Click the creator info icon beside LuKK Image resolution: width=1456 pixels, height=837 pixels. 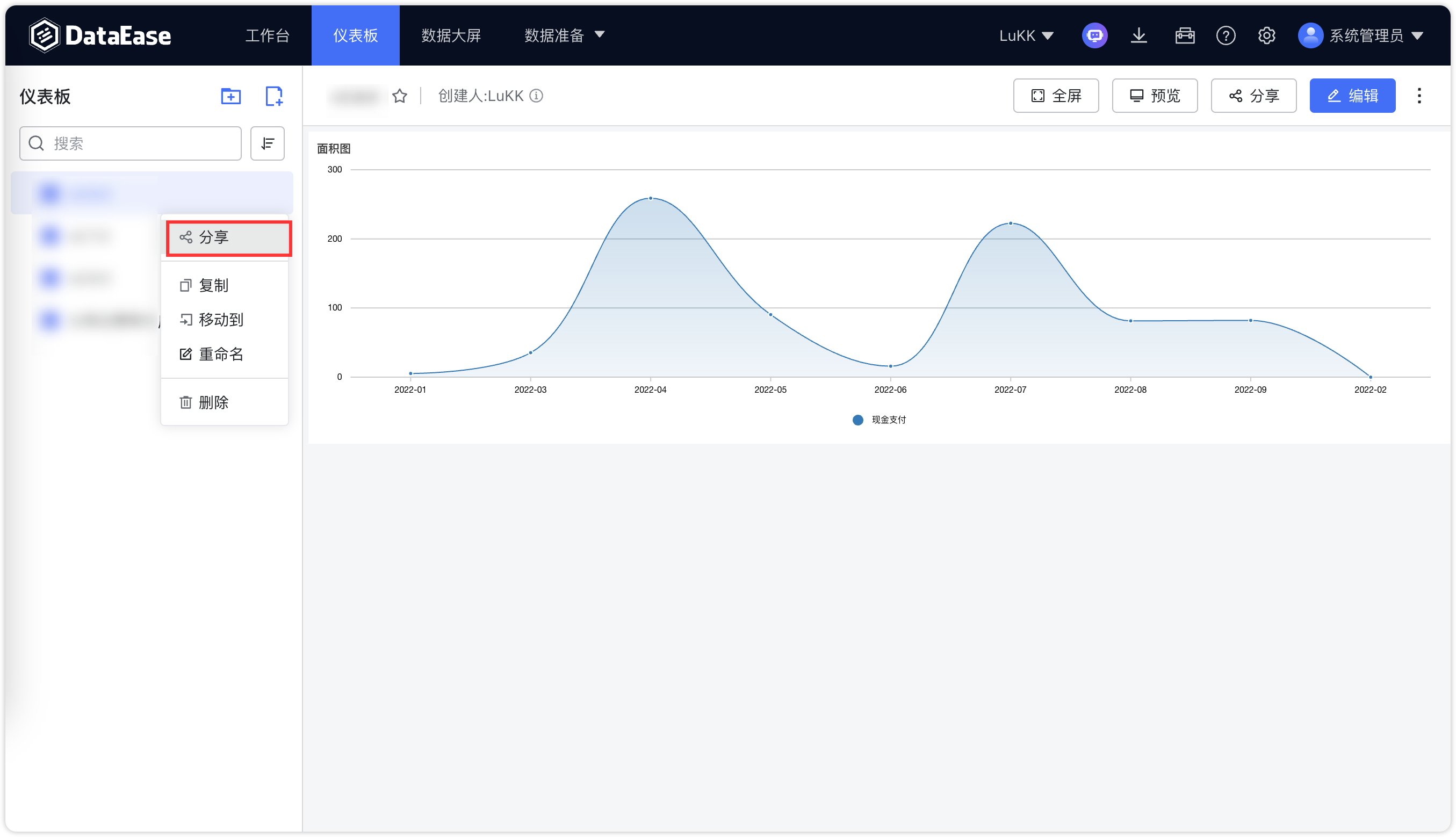[x=536, y=96]
